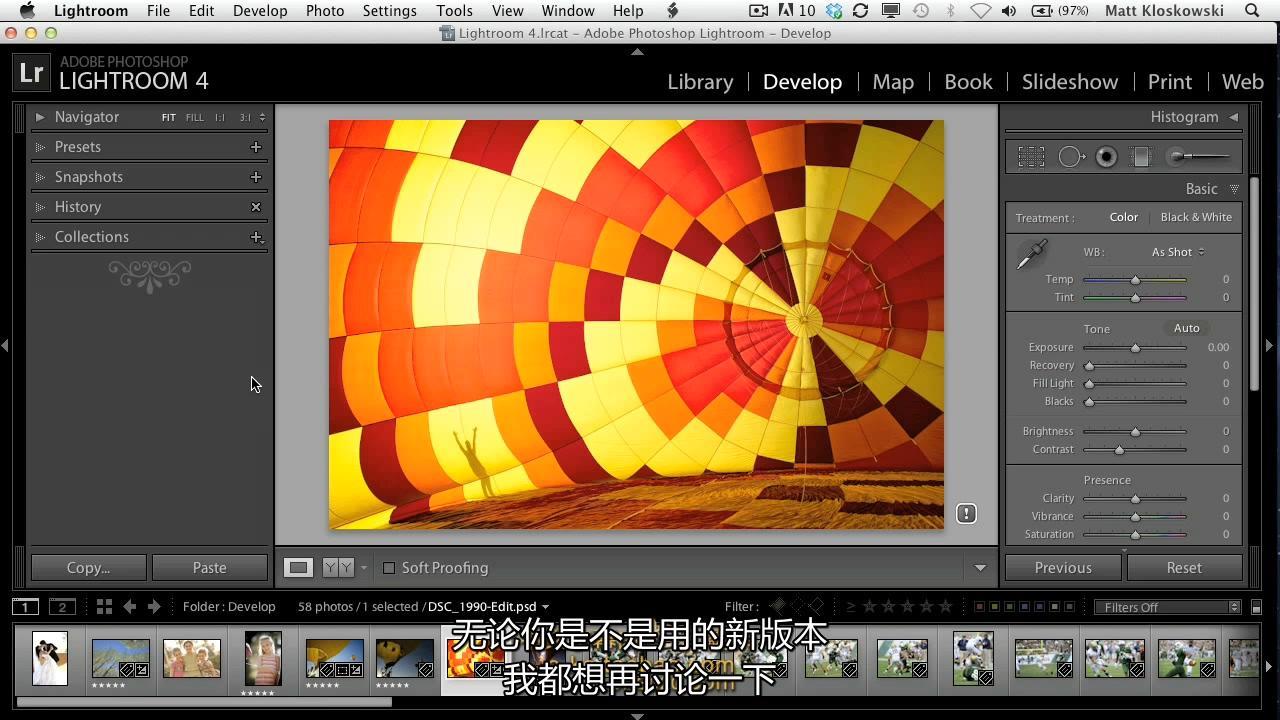Select the Adjustment Brush tool
The width and height of the screenshot is (1280, 720).
tap(1198, 156)
